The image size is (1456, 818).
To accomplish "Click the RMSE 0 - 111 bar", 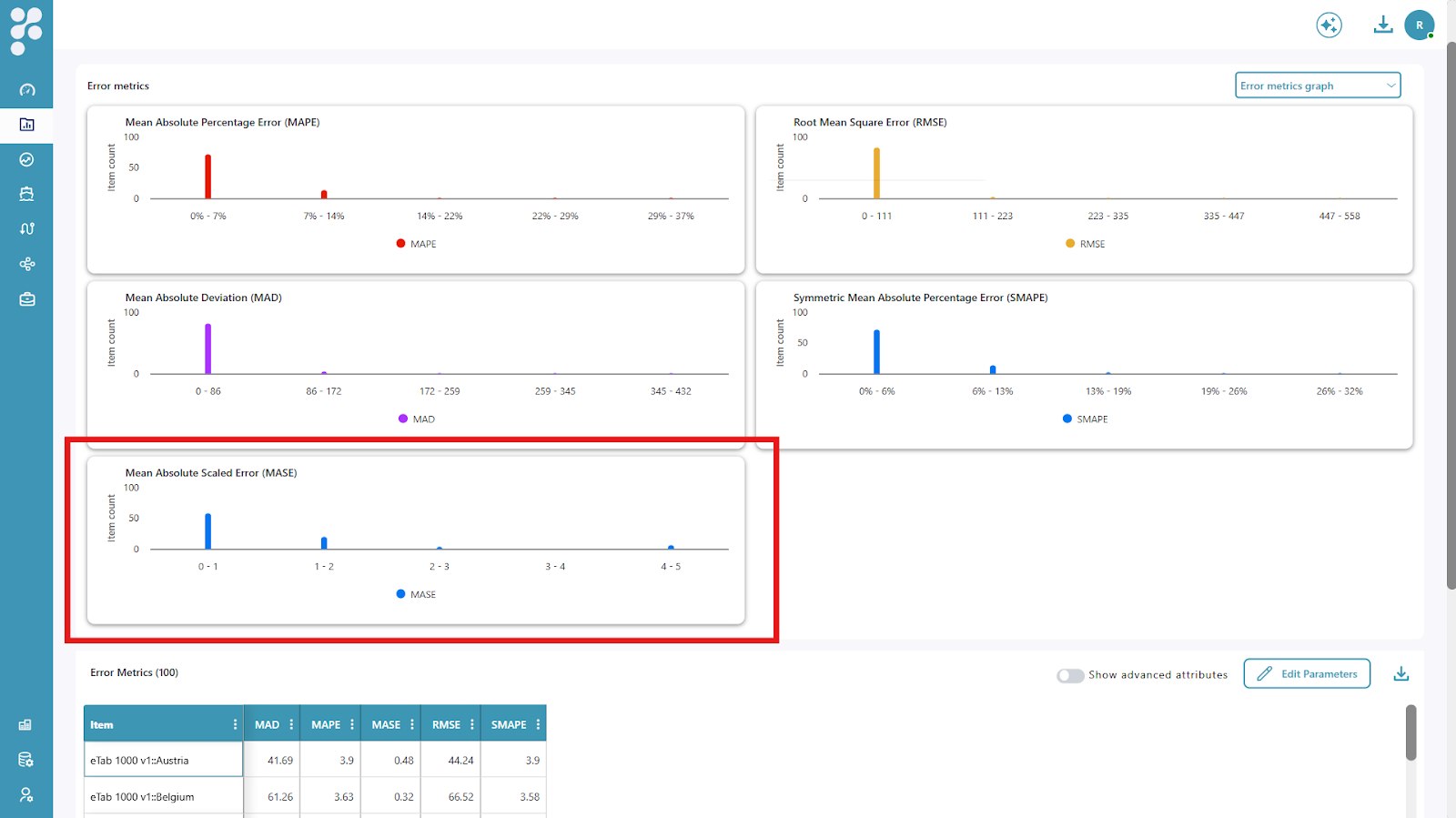I will [876, 173].
